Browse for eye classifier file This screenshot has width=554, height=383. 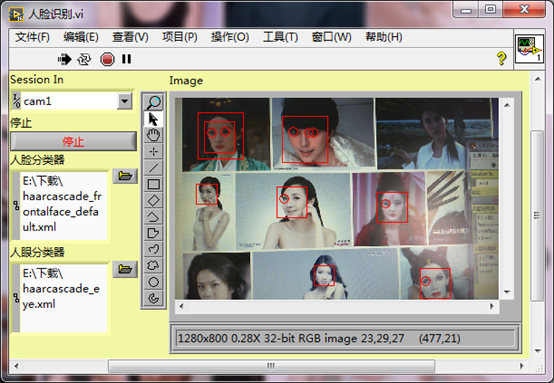(125, 269)
